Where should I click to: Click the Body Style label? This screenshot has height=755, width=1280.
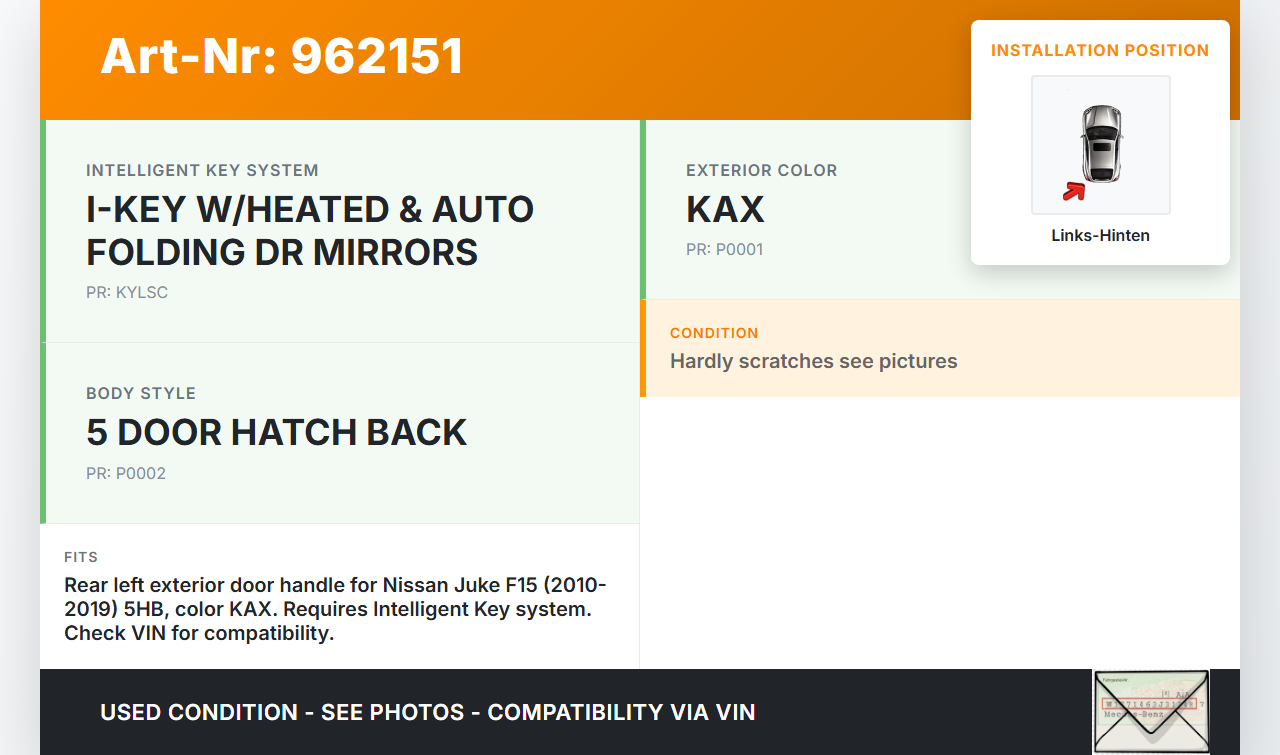pos(141,394)
